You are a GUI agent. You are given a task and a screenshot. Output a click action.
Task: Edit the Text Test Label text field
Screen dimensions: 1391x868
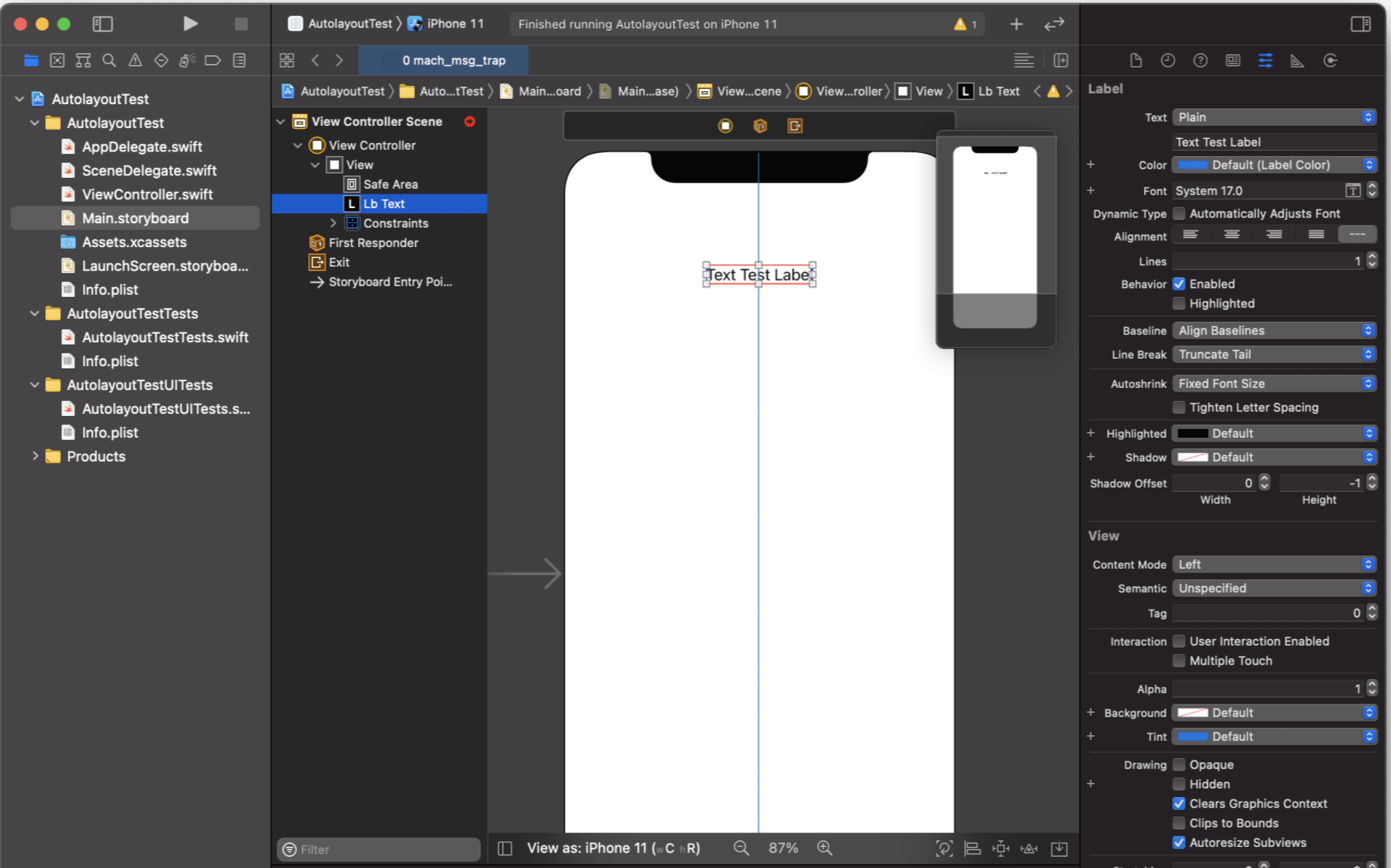pyautogui.click(x=1275, y=142)
